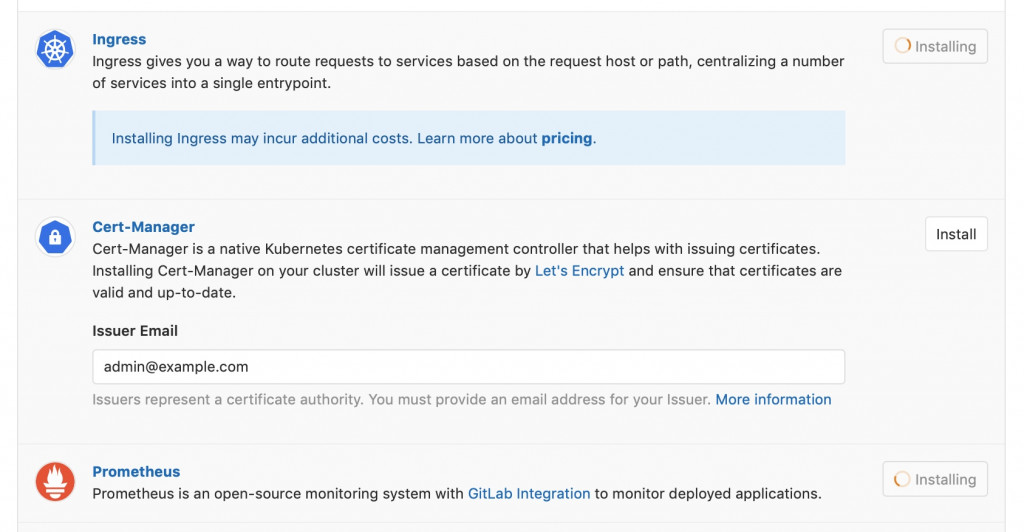Image resolution: width=1024 pixels, height=532 pixels.
Task: Focus the Issuer Email input field
Action: (468, 367)
